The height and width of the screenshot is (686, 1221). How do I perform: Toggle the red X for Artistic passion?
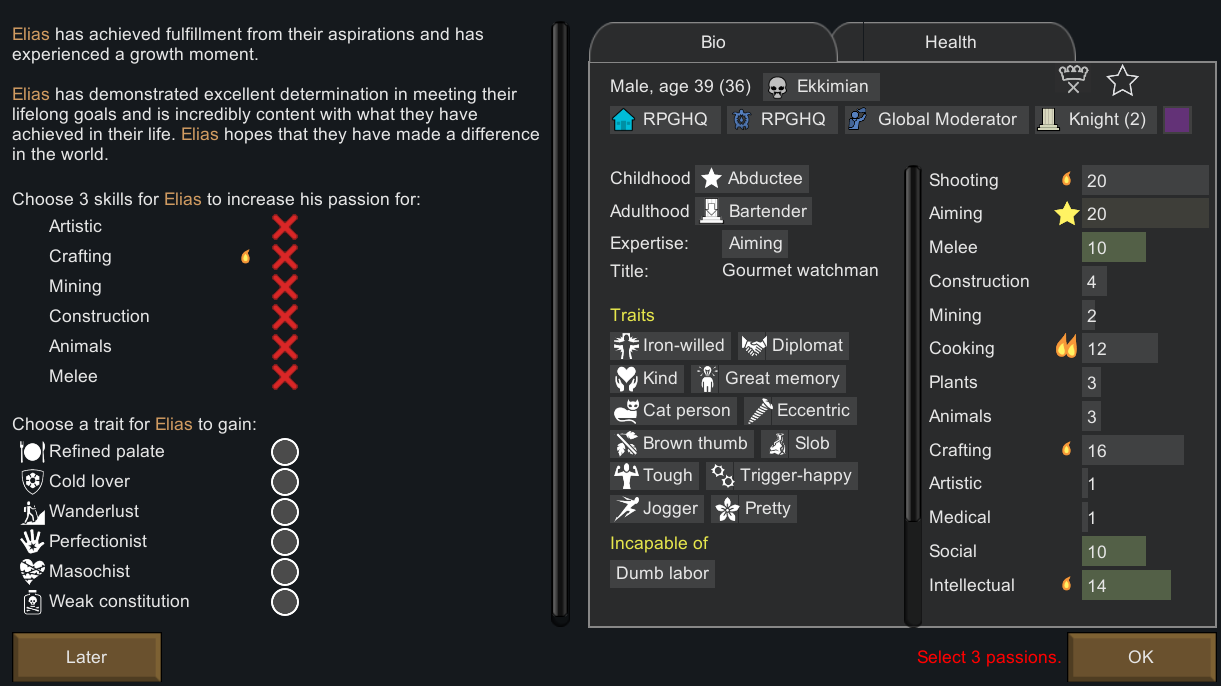click(285, 227)
